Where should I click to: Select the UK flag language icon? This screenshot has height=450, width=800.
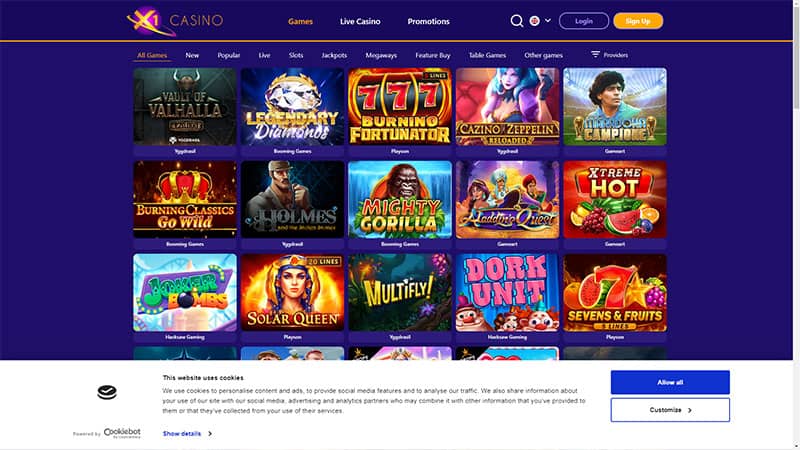point(534,21)
